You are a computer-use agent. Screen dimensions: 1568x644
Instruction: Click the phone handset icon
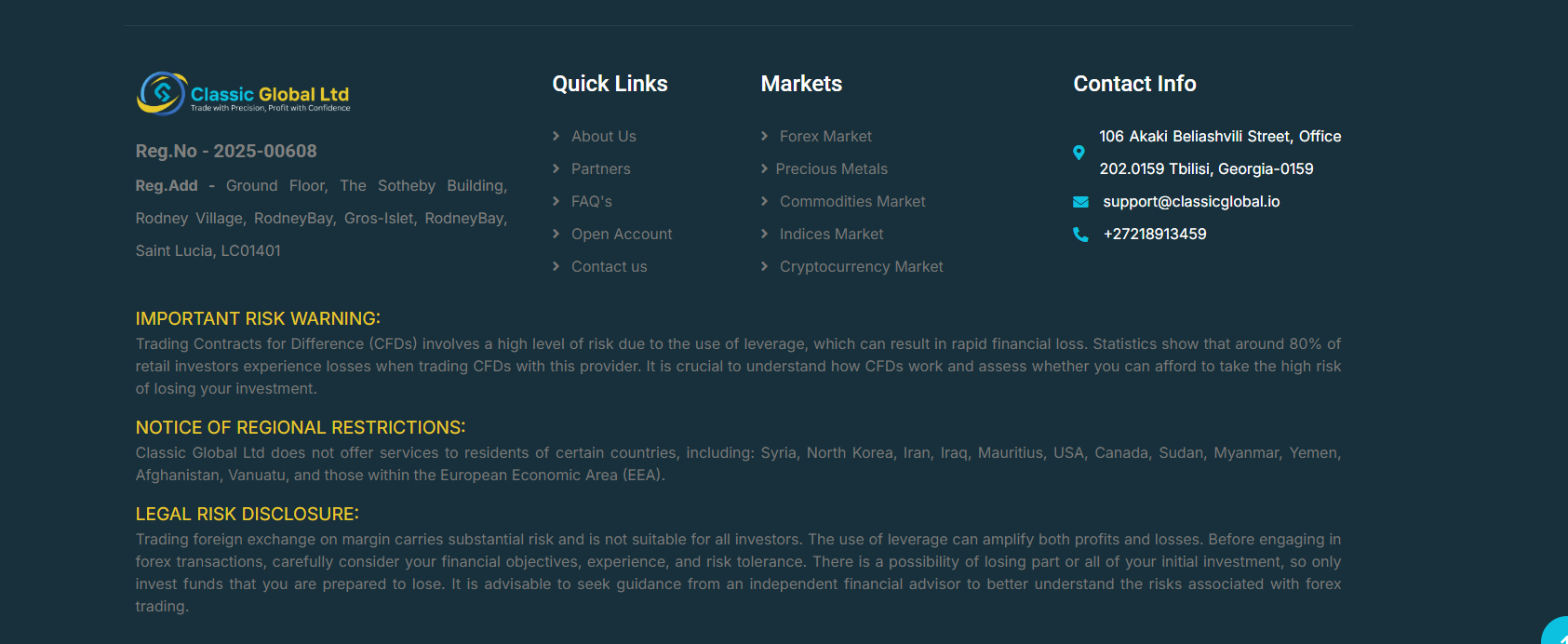click(1080, 235)
